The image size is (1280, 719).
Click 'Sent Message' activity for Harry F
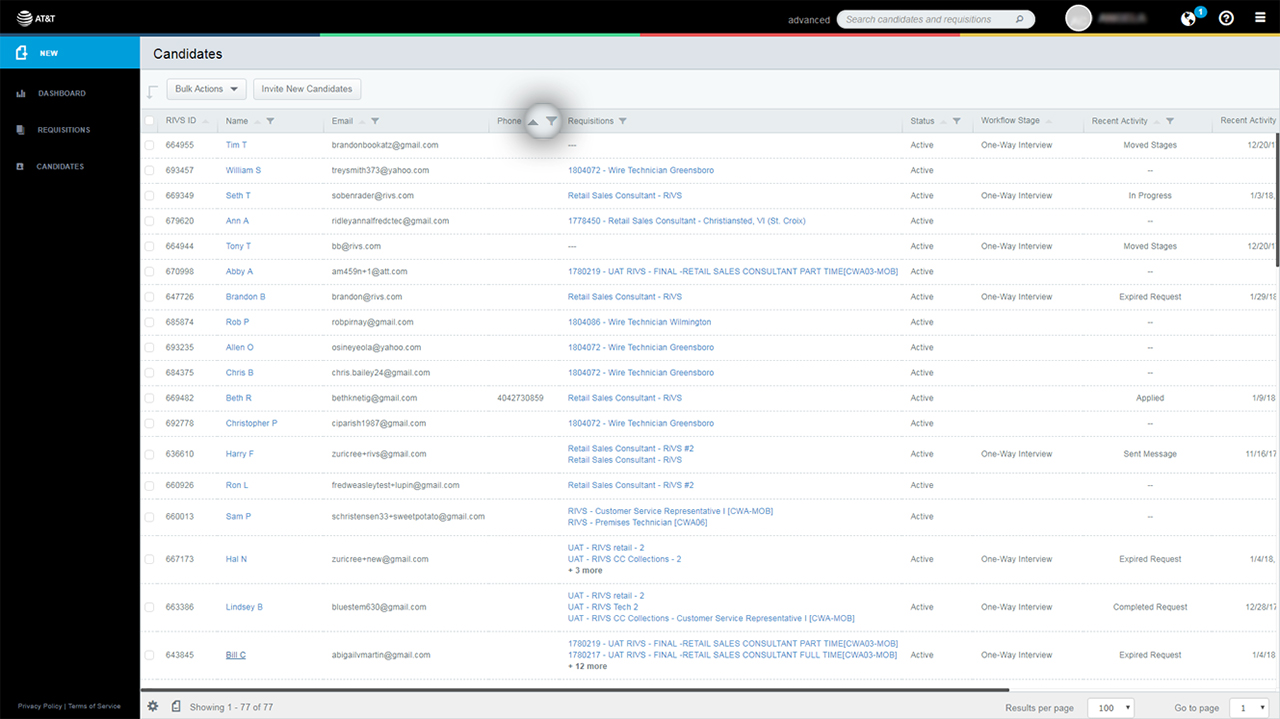click(x=1150, y=454)
